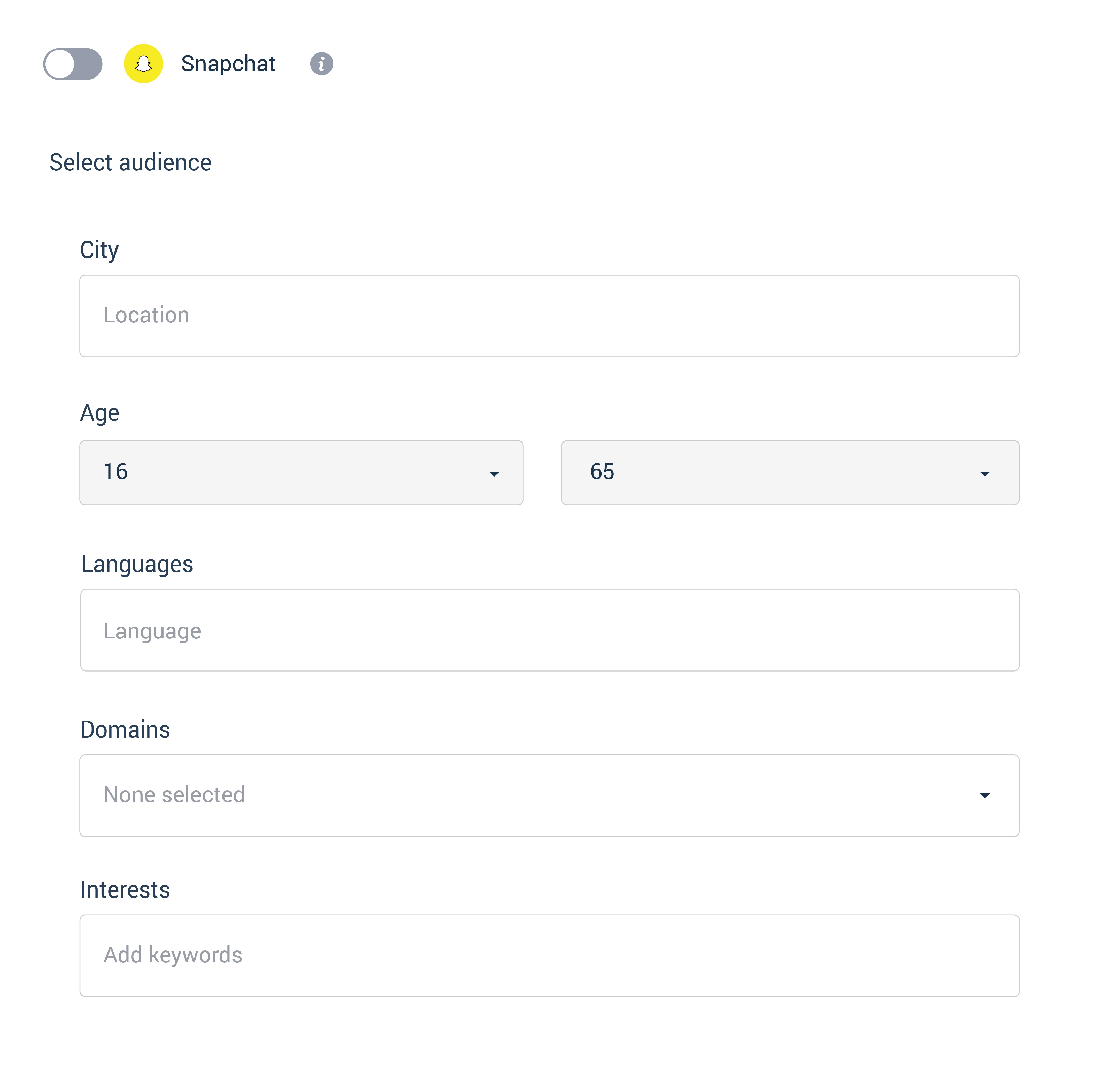Enable the Snapchat toggle switch

(73, 64)
